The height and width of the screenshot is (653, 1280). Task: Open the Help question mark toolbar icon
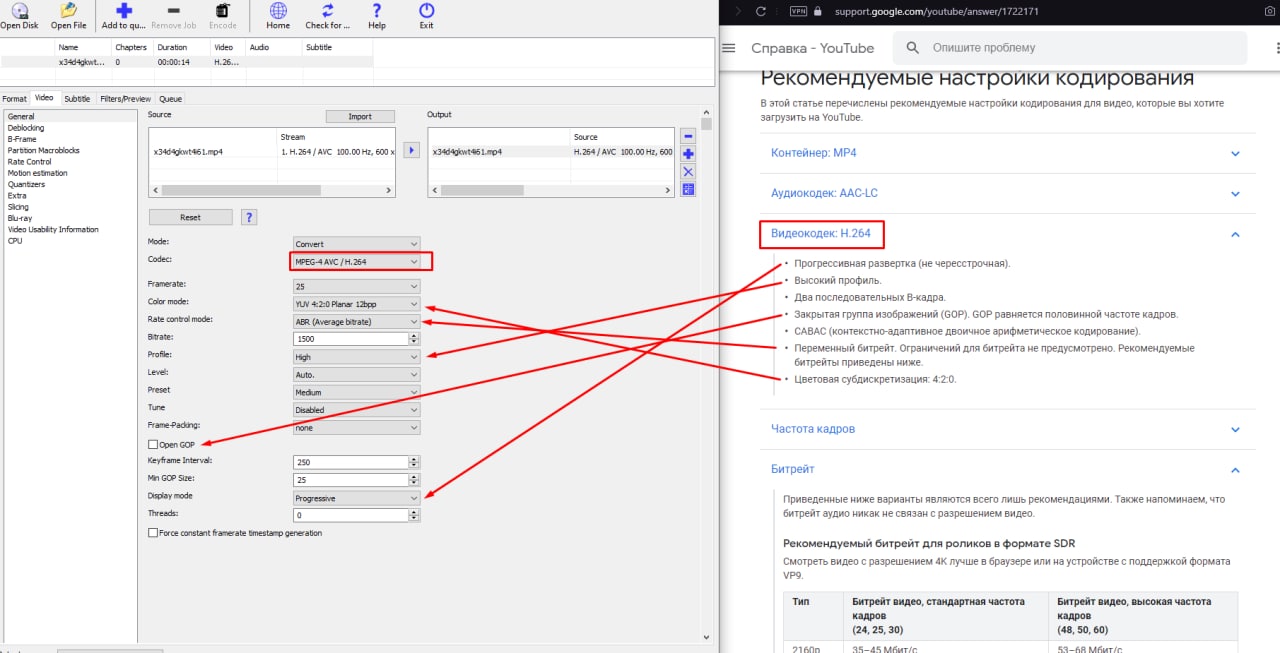(376, 11)
